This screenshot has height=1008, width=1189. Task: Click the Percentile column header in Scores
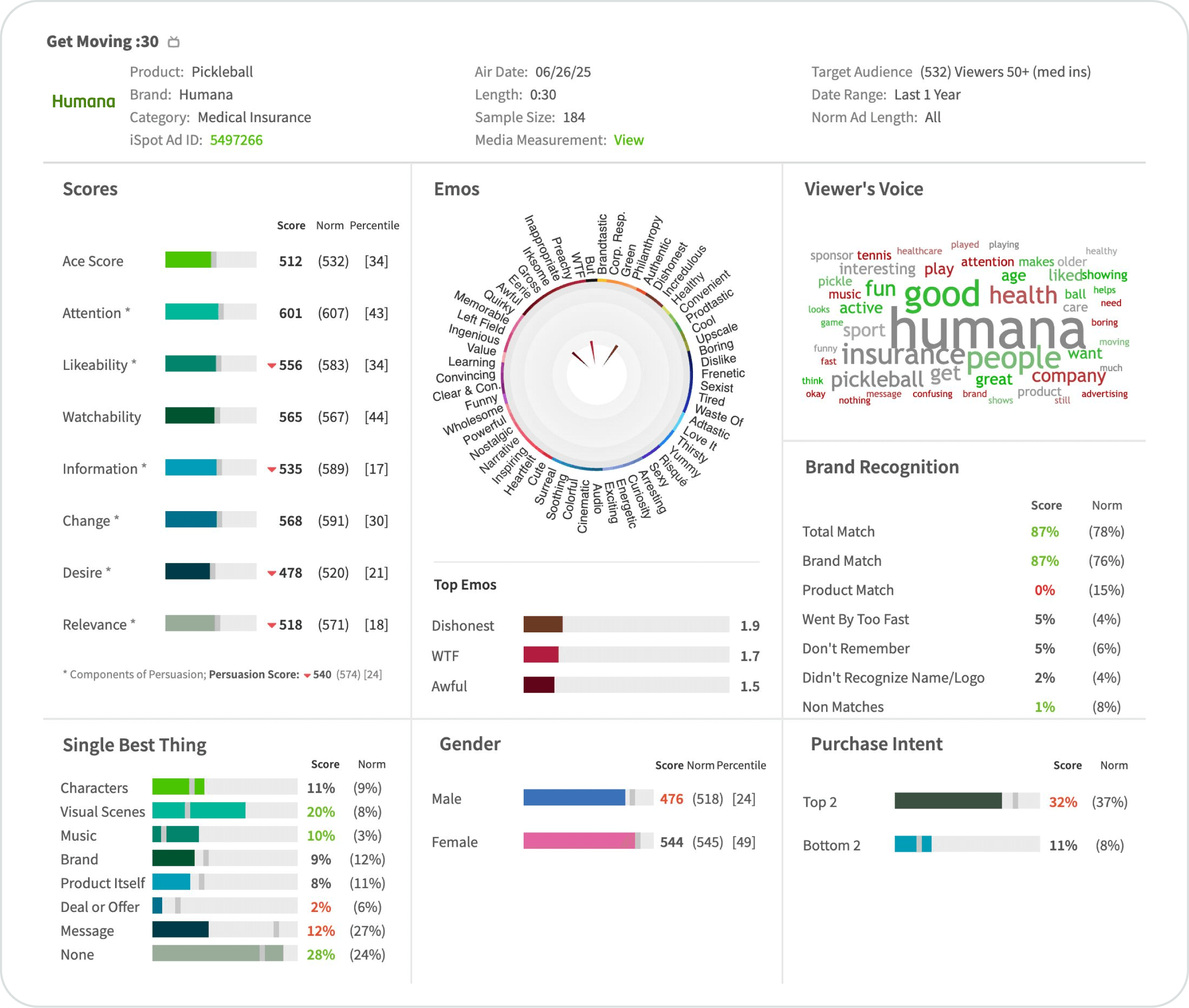(374, 226)
